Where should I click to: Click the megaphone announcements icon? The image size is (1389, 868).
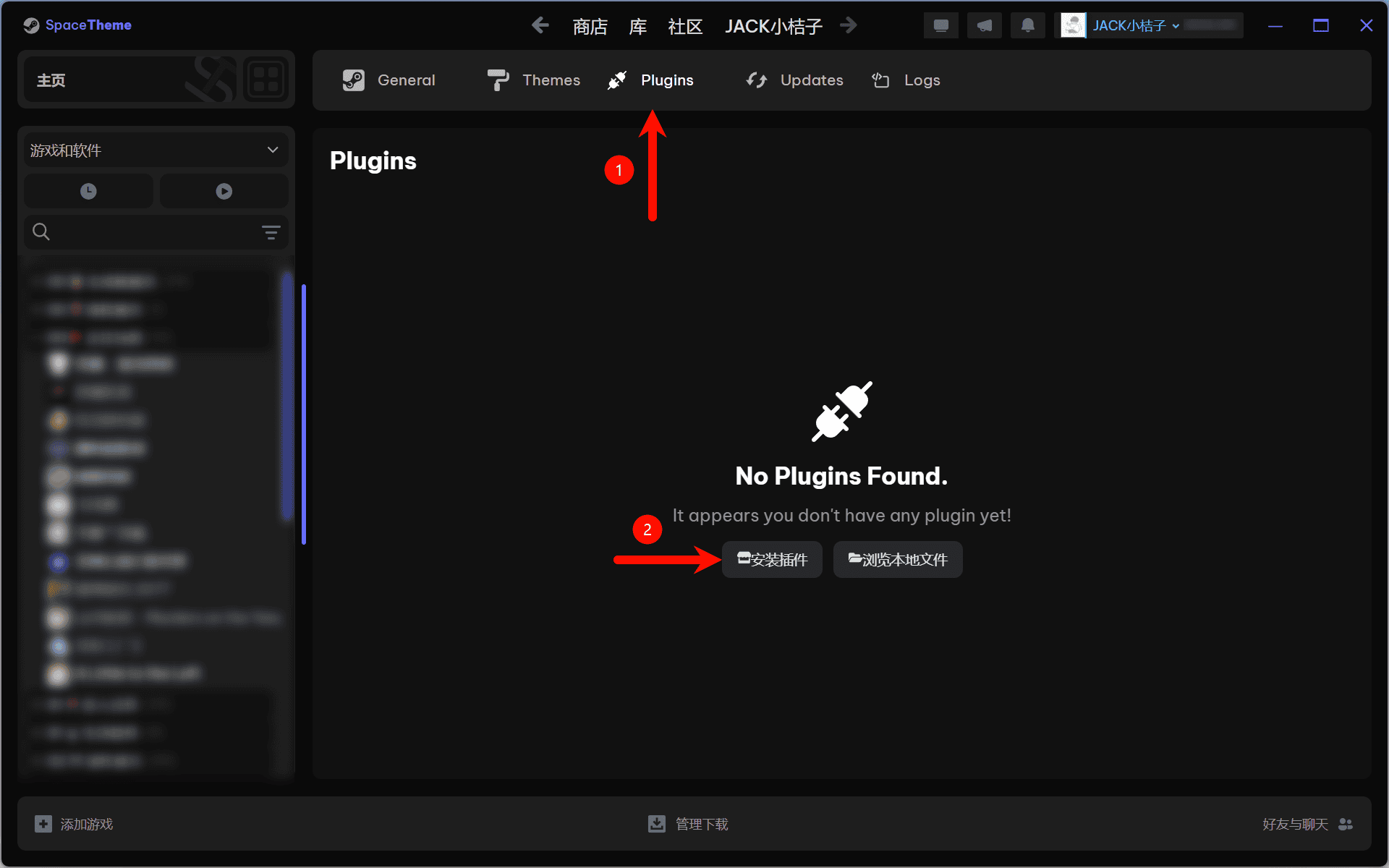[984, 26]
